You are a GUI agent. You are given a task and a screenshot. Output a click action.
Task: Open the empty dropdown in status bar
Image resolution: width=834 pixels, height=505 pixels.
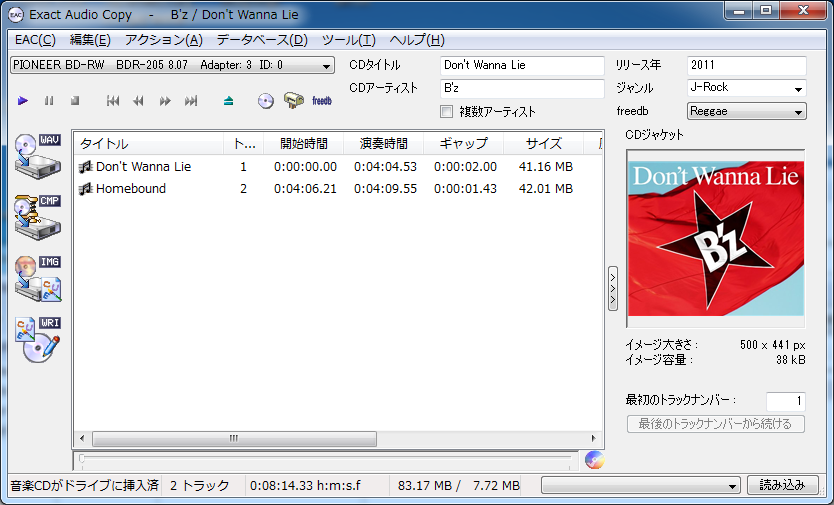(x=641, y=485)
